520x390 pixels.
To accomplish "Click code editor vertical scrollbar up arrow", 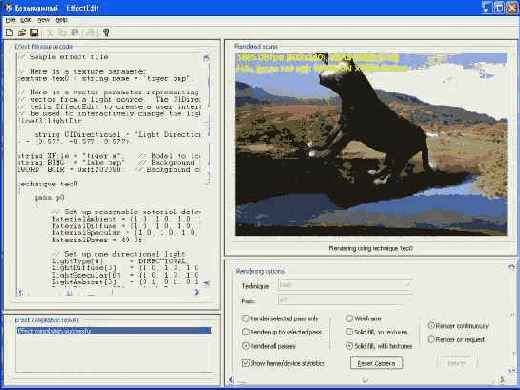I will point(206,59).
